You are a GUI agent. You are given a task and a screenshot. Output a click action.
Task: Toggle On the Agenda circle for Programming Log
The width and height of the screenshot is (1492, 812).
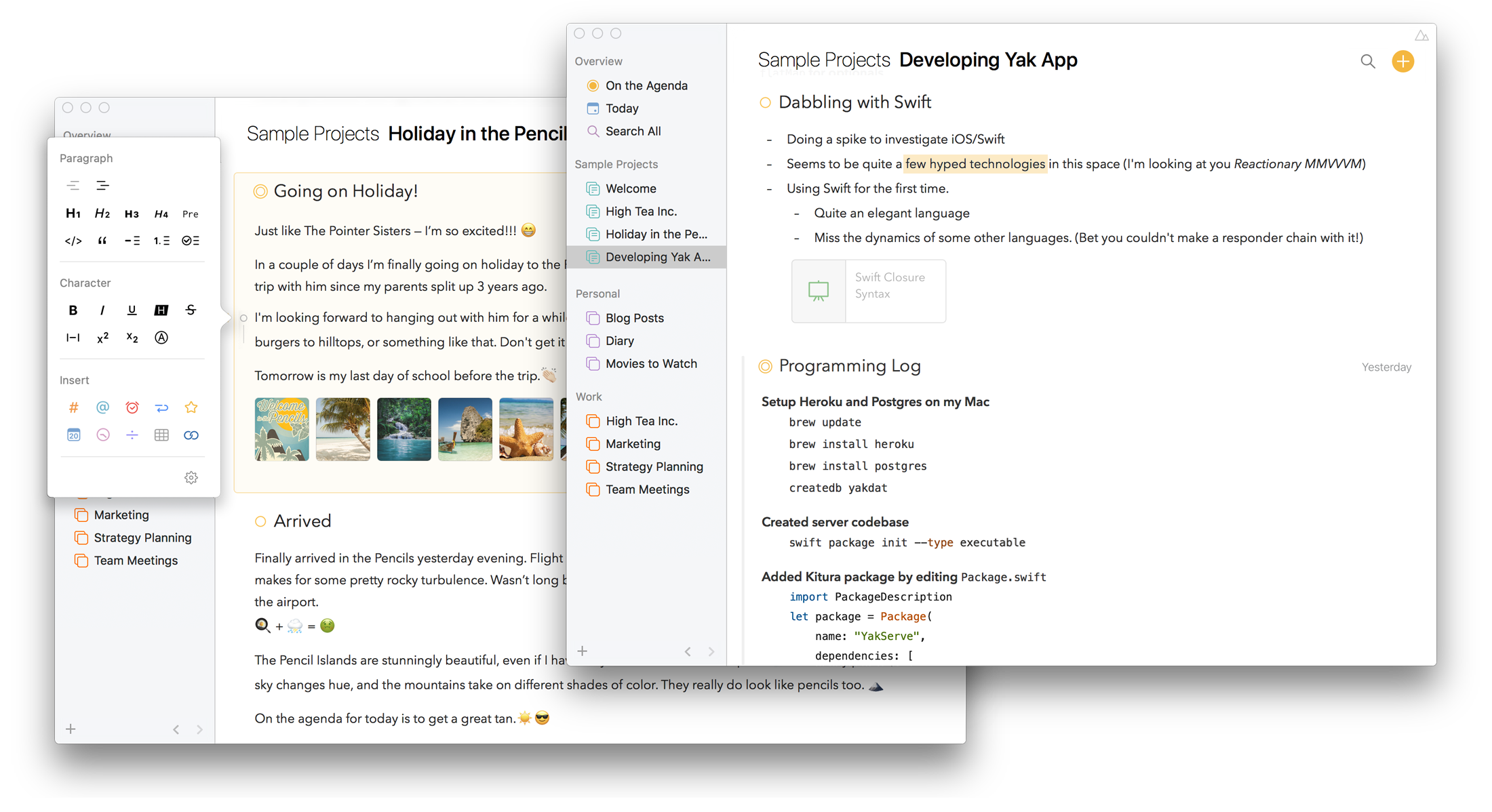[x=765, y=367]
